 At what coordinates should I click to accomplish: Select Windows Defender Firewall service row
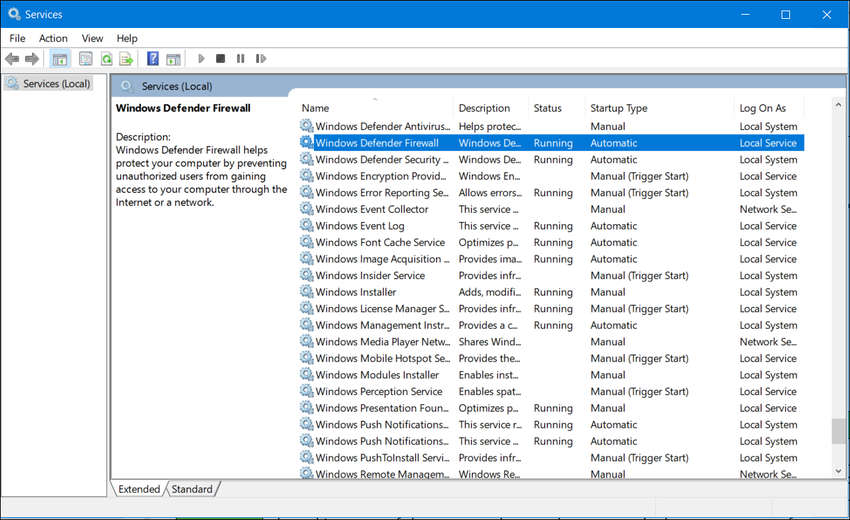coord(551,143)
